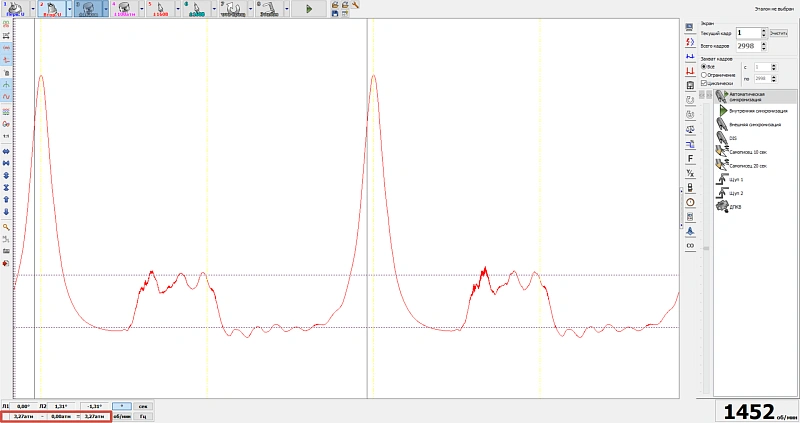Viewport: 800px width, 423px height.
Task: Select ДПКВ sensor item
Action: tap(755, 207)
